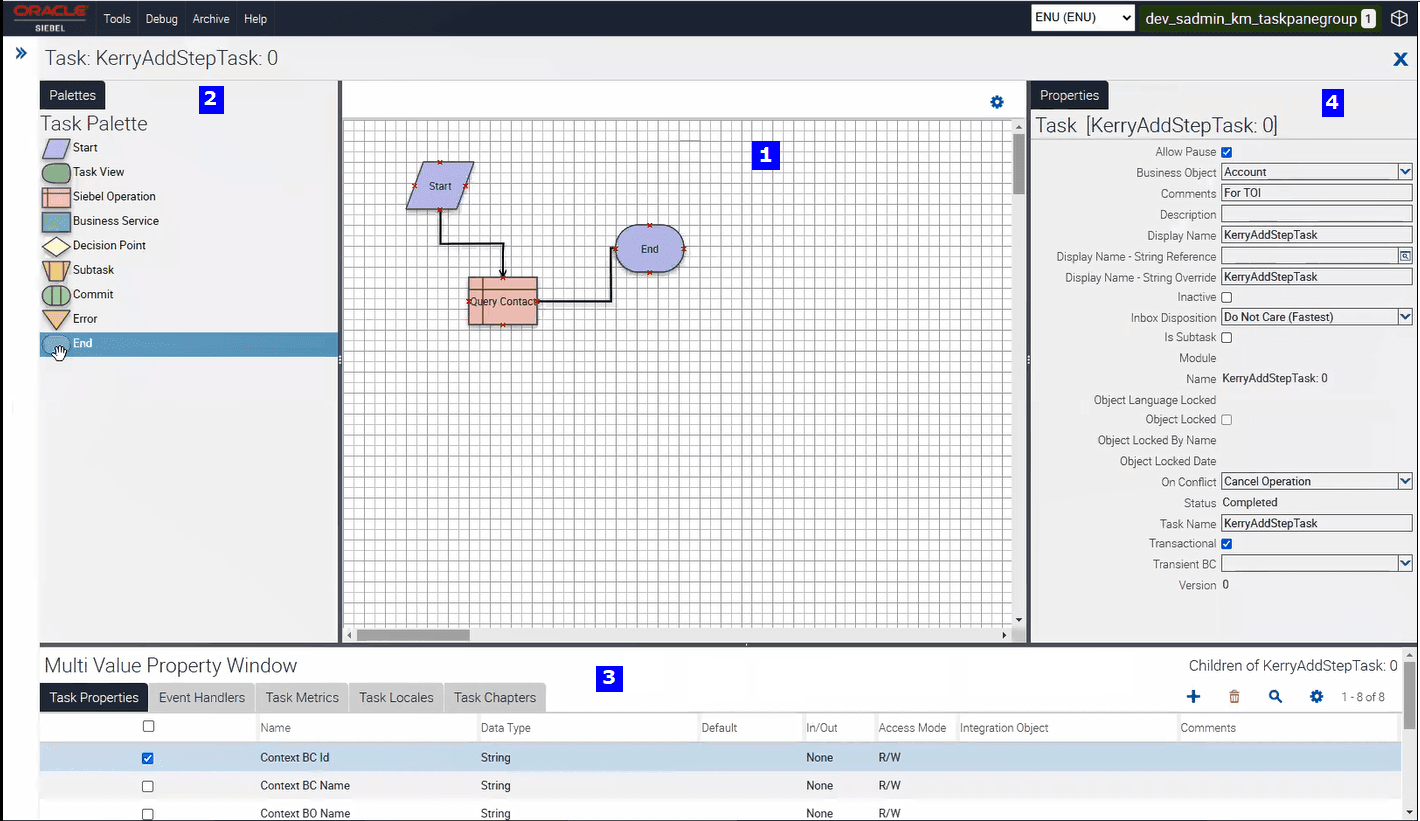The image size is (1420, 821).
Task: Switch to the Event Handlers tab
Action: point(201,697)
